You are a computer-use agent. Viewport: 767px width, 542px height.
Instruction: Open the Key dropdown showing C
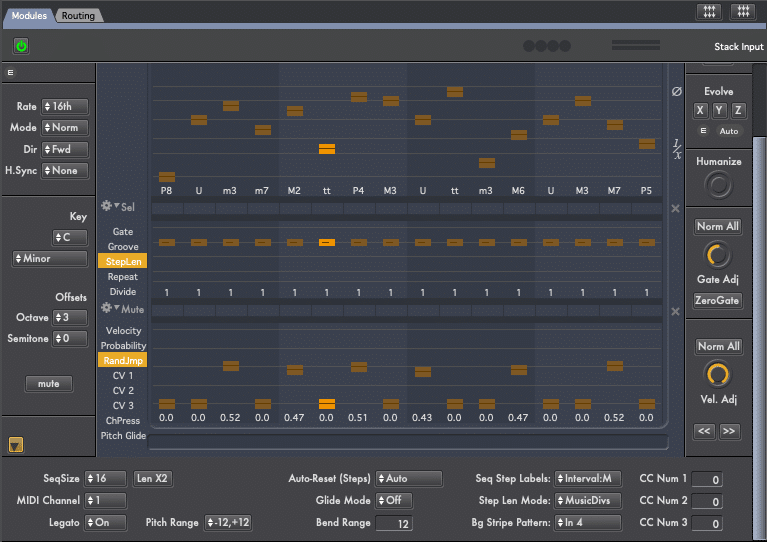70,237
